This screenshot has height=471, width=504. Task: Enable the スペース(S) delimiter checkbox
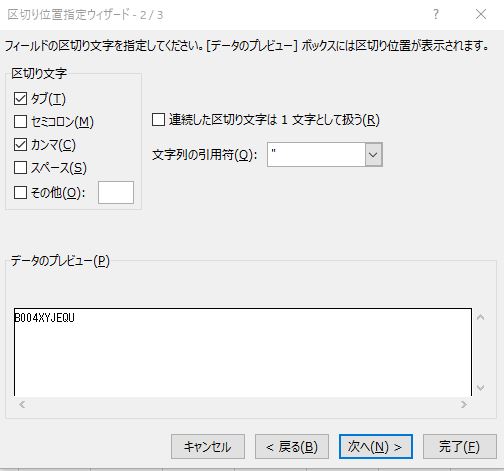pyautogui.click(x=20, y=168)
